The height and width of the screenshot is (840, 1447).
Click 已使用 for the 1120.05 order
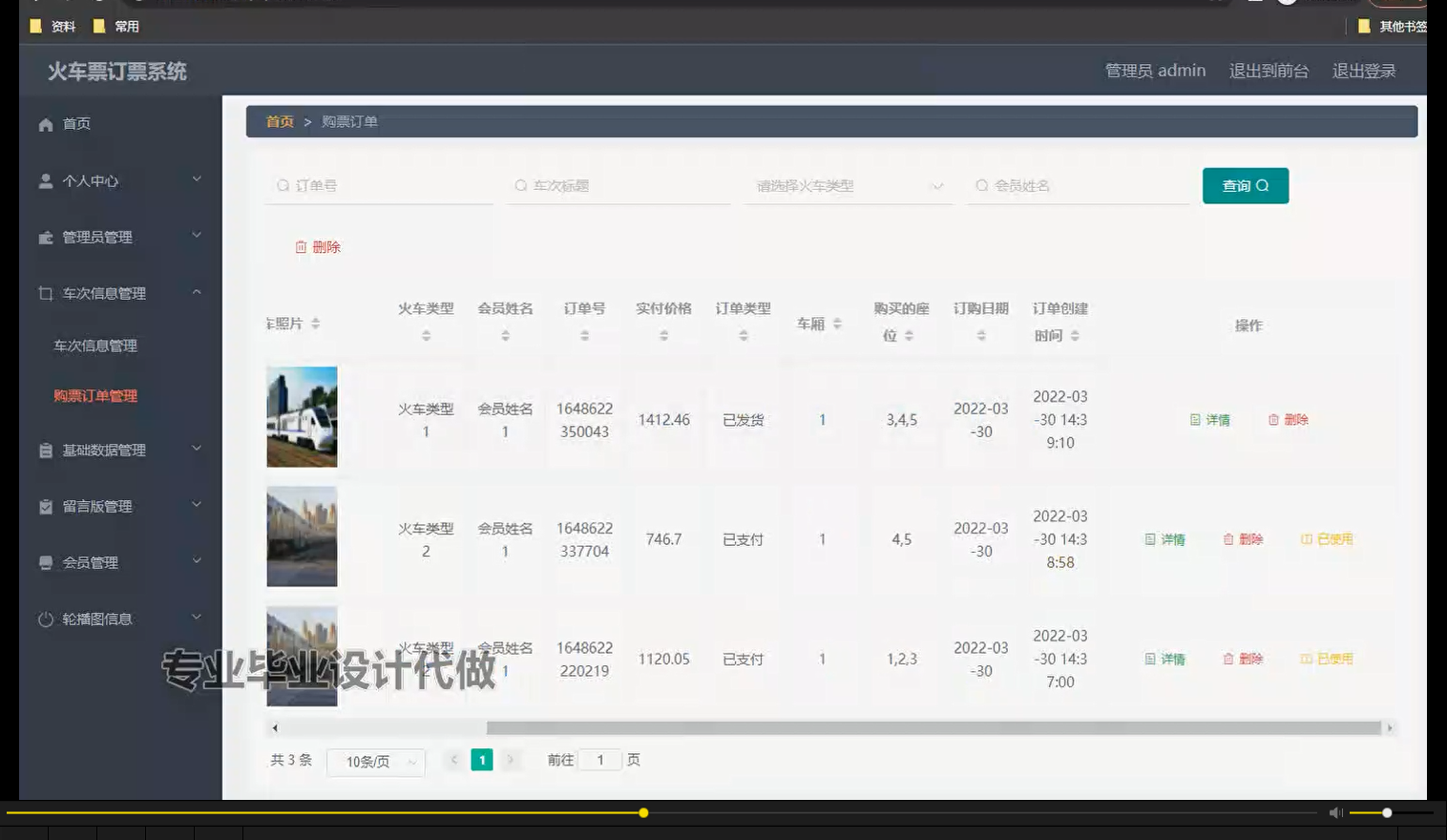coord(1328,659)
